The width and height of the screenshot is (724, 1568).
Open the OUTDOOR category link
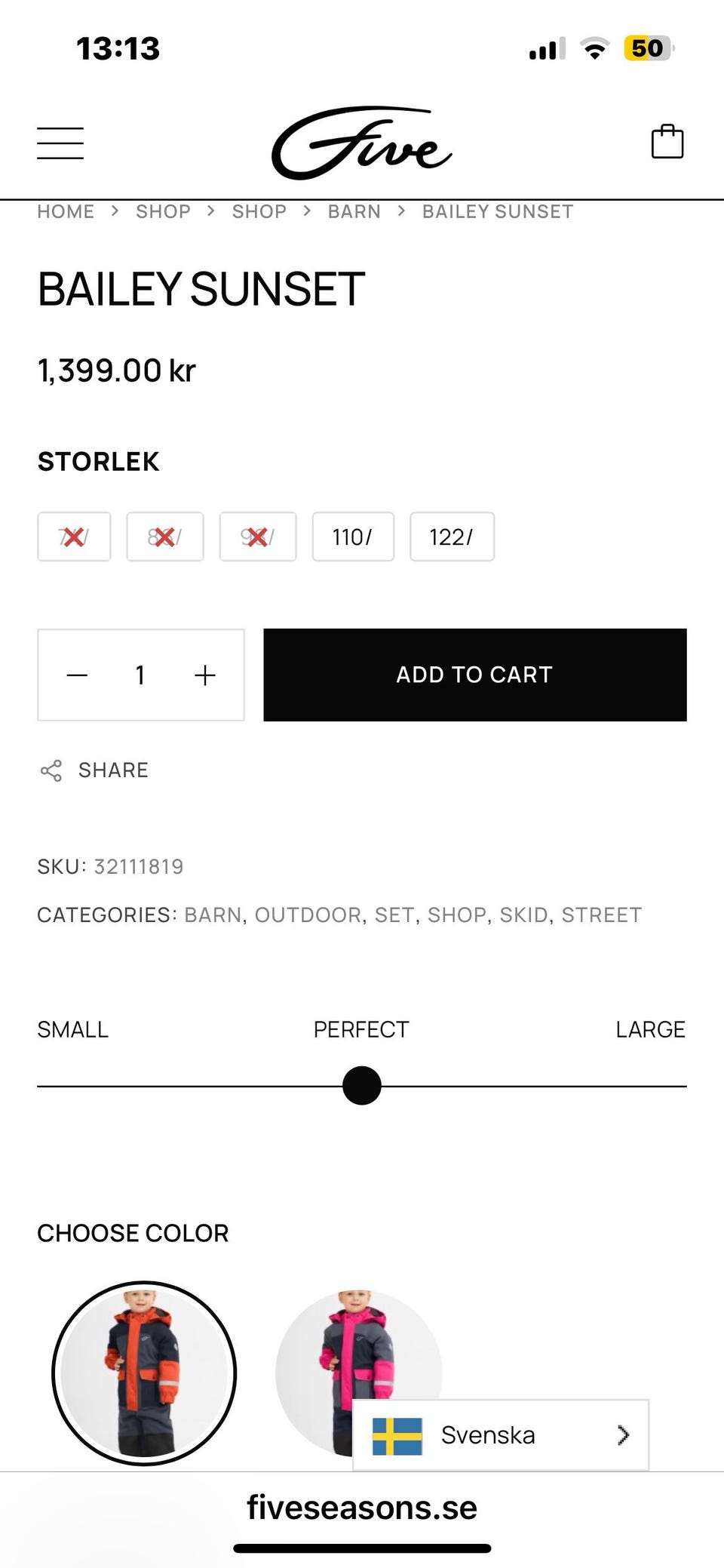(x=308, y=915)
